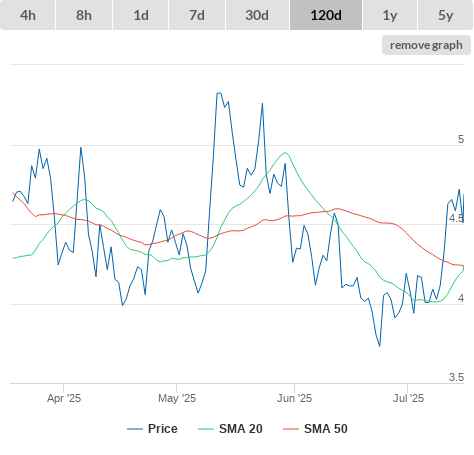The width and height of the screenshot is (474, 455).
Task: Open the 7d chart view
Action: click(x=197, y=15)
